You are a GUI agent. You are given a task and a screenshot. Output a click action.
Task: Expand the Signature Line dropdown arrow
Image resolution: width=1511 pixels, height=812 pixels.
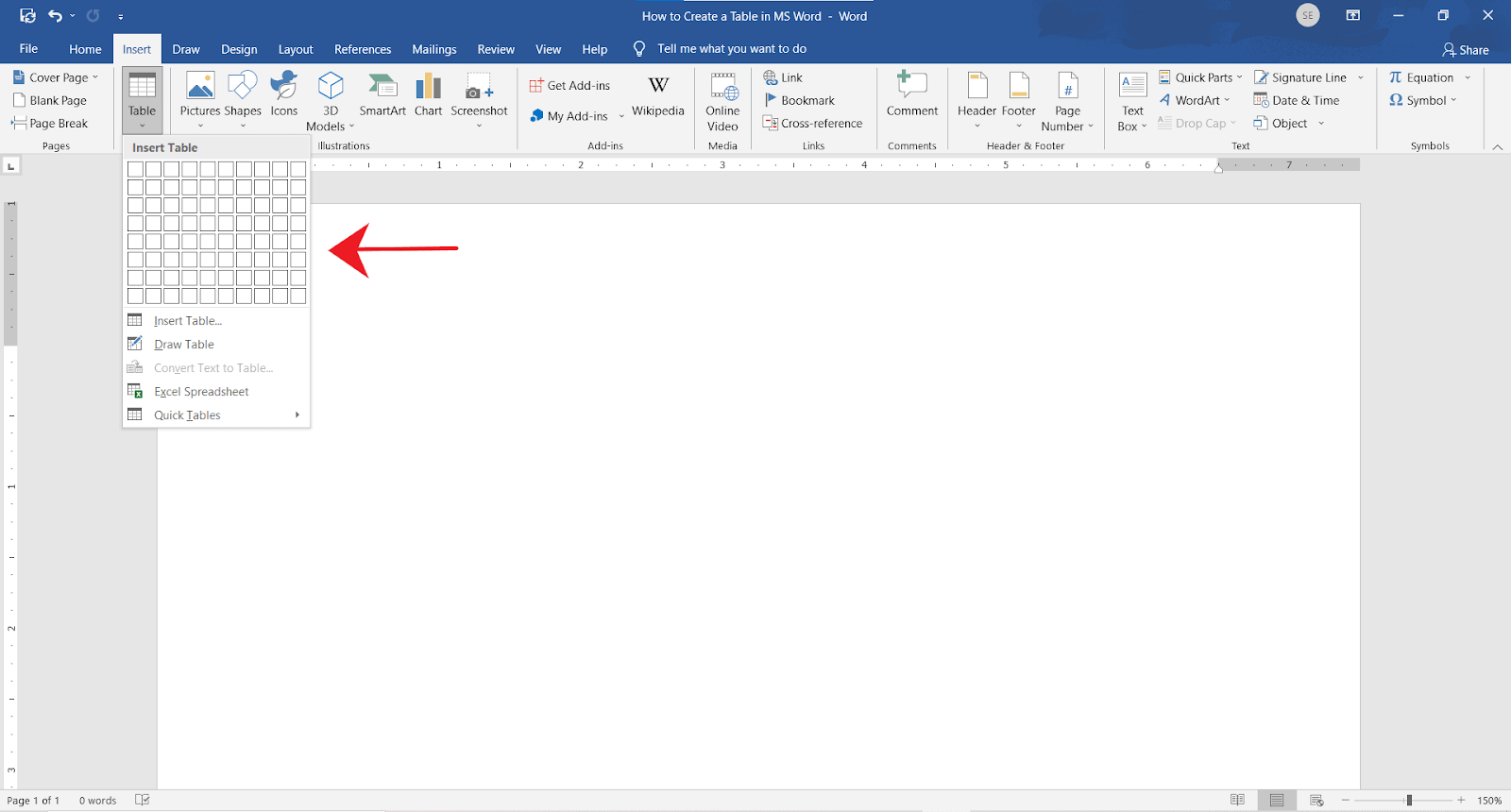pos(1361,77)
